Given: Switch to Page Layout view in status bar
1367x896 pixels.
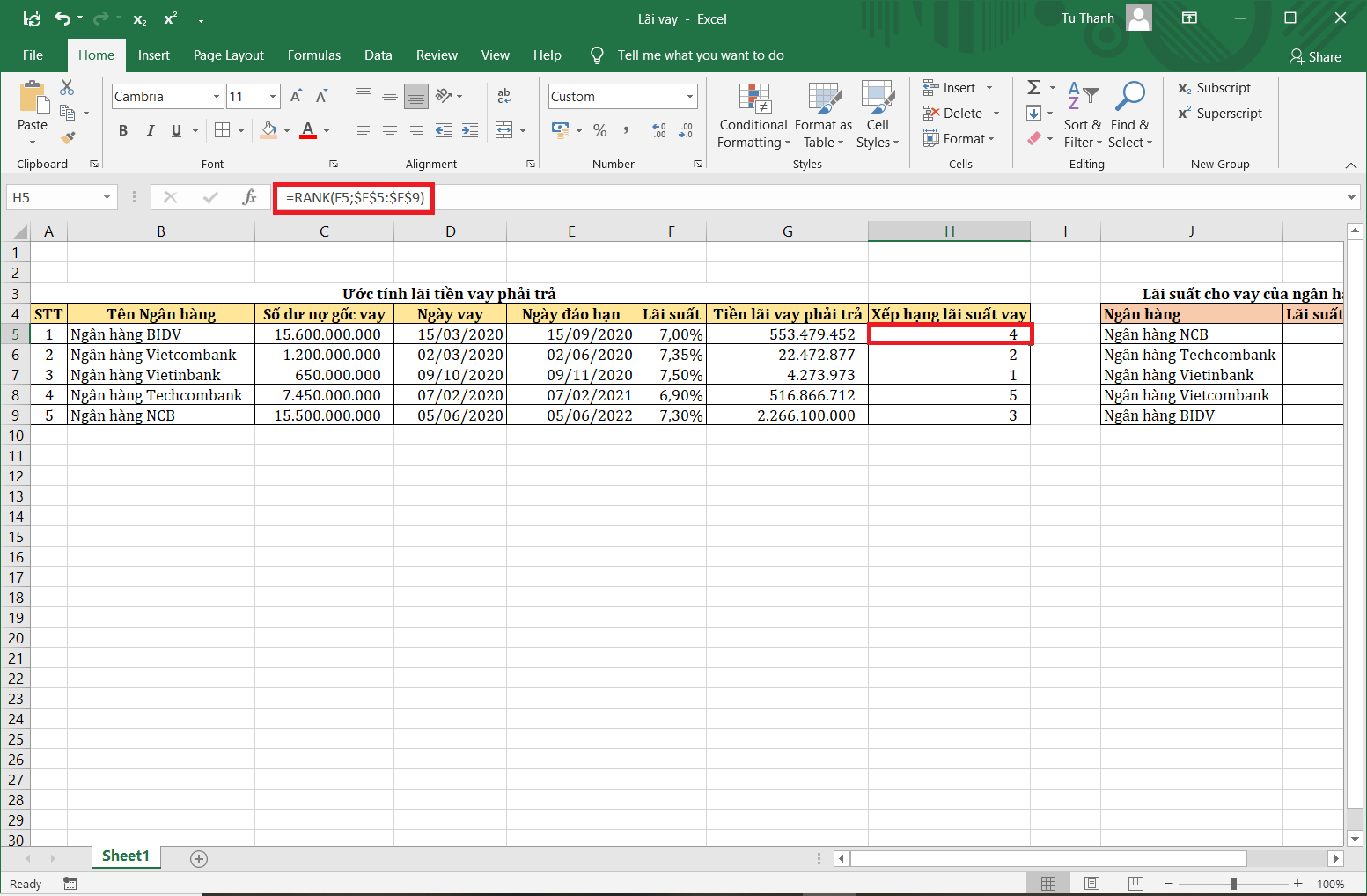Looking at the screenshot, I should pos(1091,884).
